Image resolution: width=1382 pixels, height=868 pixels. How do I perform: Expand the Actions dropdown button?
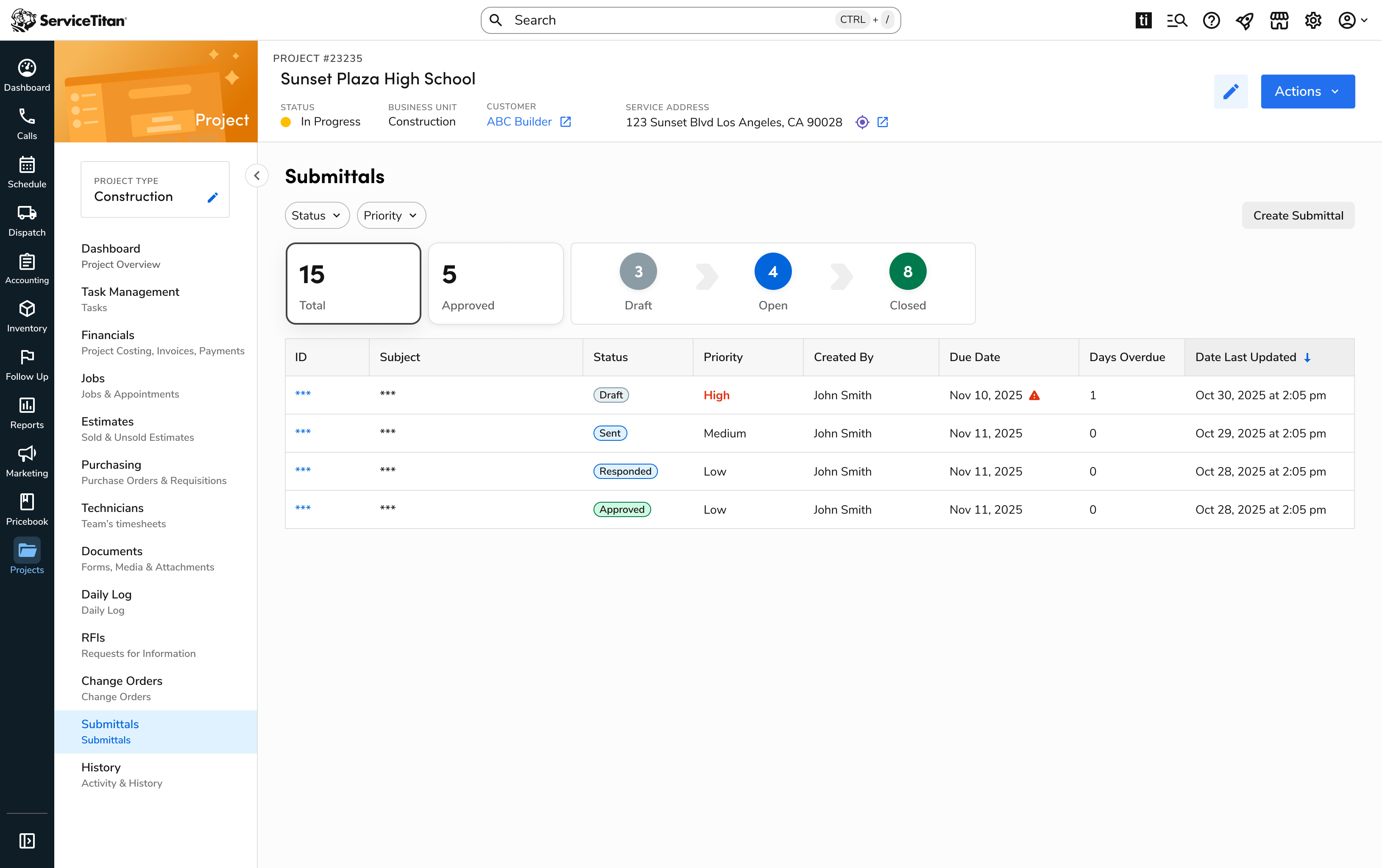[1307, 92]
